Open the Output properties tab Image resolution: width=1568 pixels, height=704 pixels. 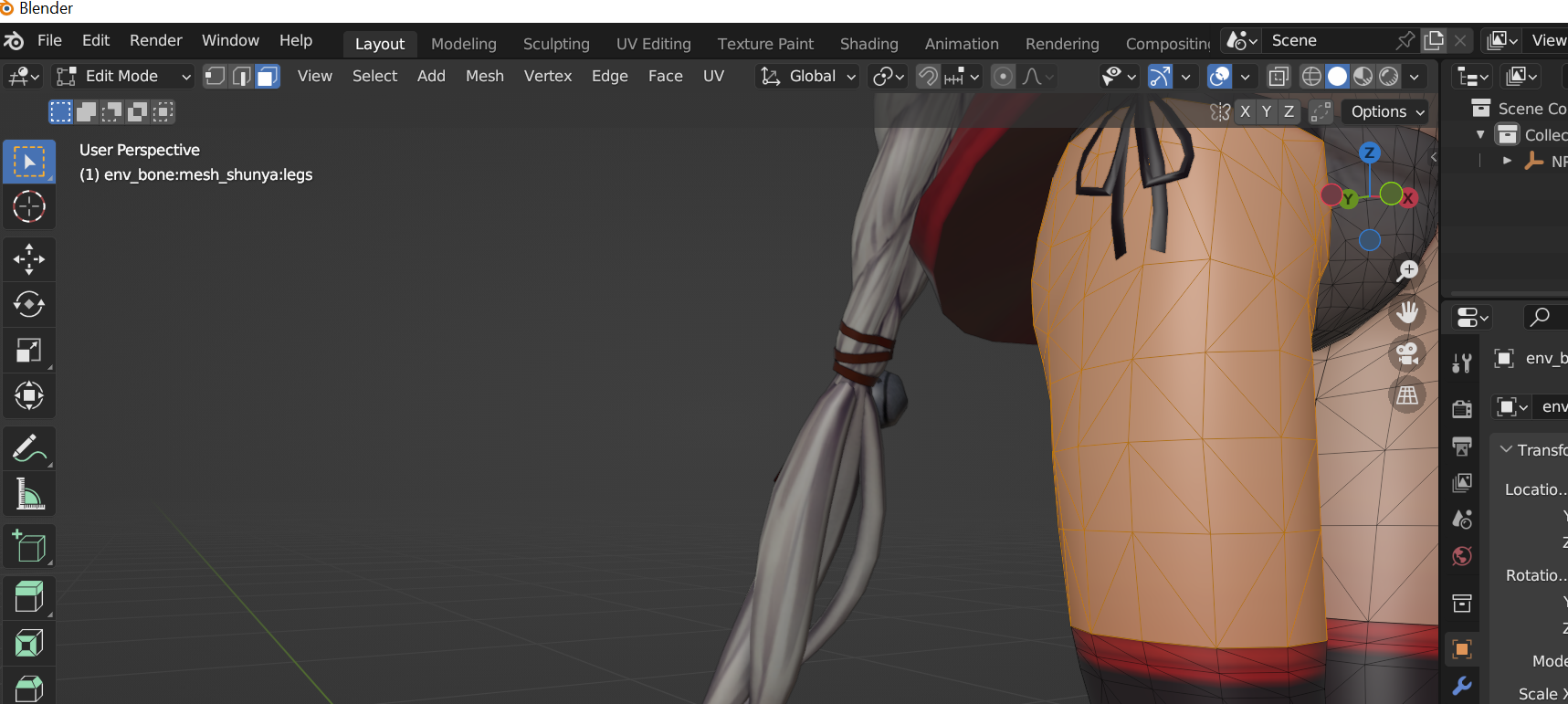tap(1462, 446)
